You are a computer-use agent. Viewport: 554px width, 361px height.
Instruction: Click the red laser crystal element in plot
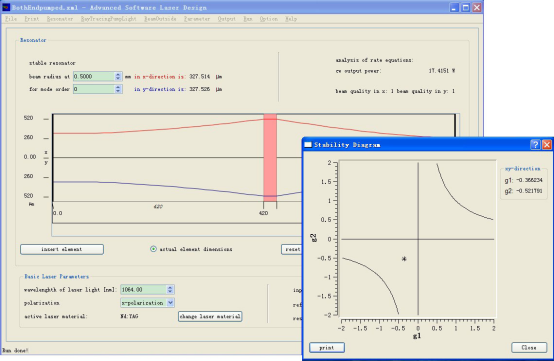[270, 158]
